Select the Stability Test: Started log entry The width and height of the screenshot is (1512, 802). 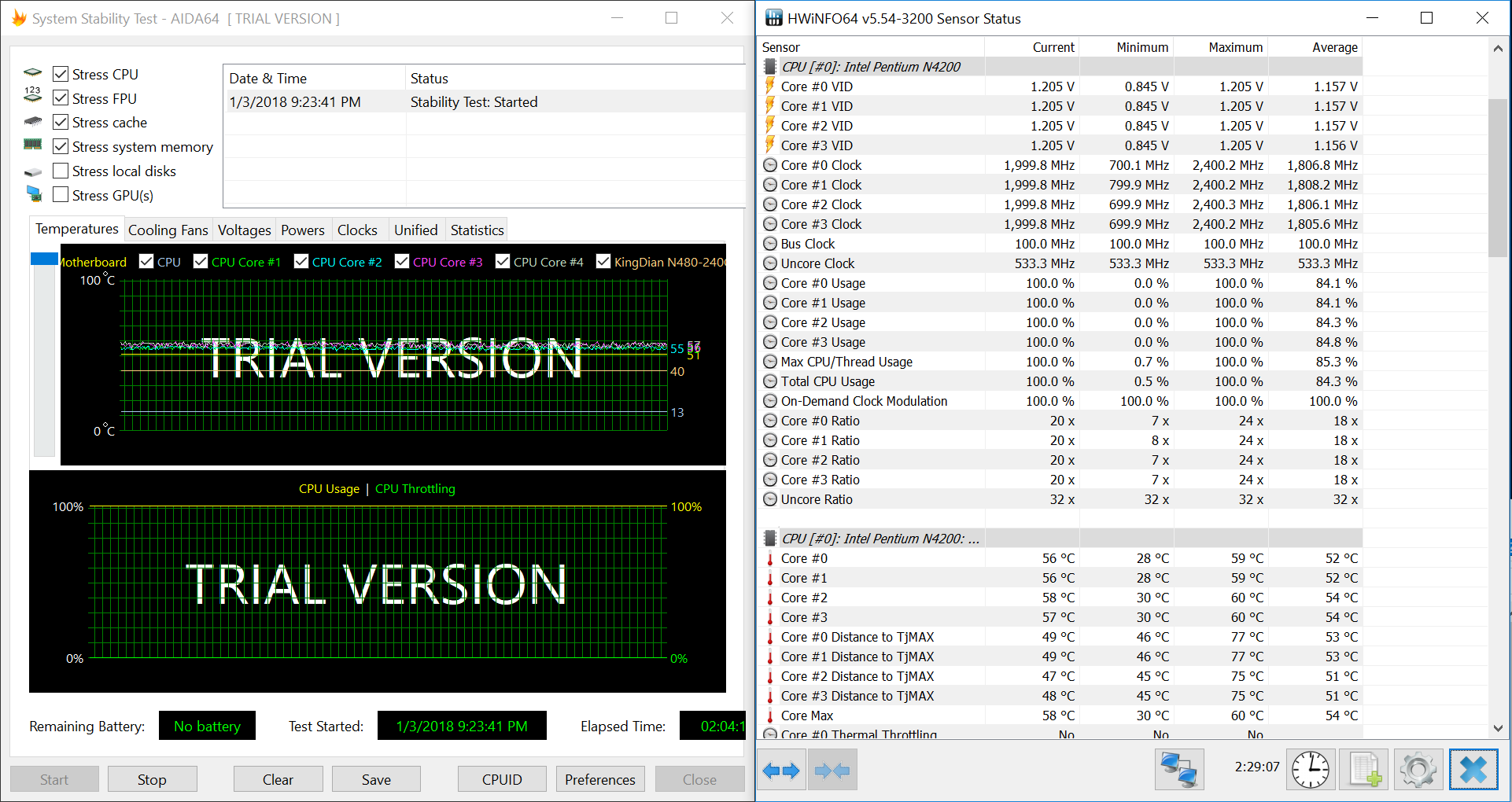coord(485,102)
